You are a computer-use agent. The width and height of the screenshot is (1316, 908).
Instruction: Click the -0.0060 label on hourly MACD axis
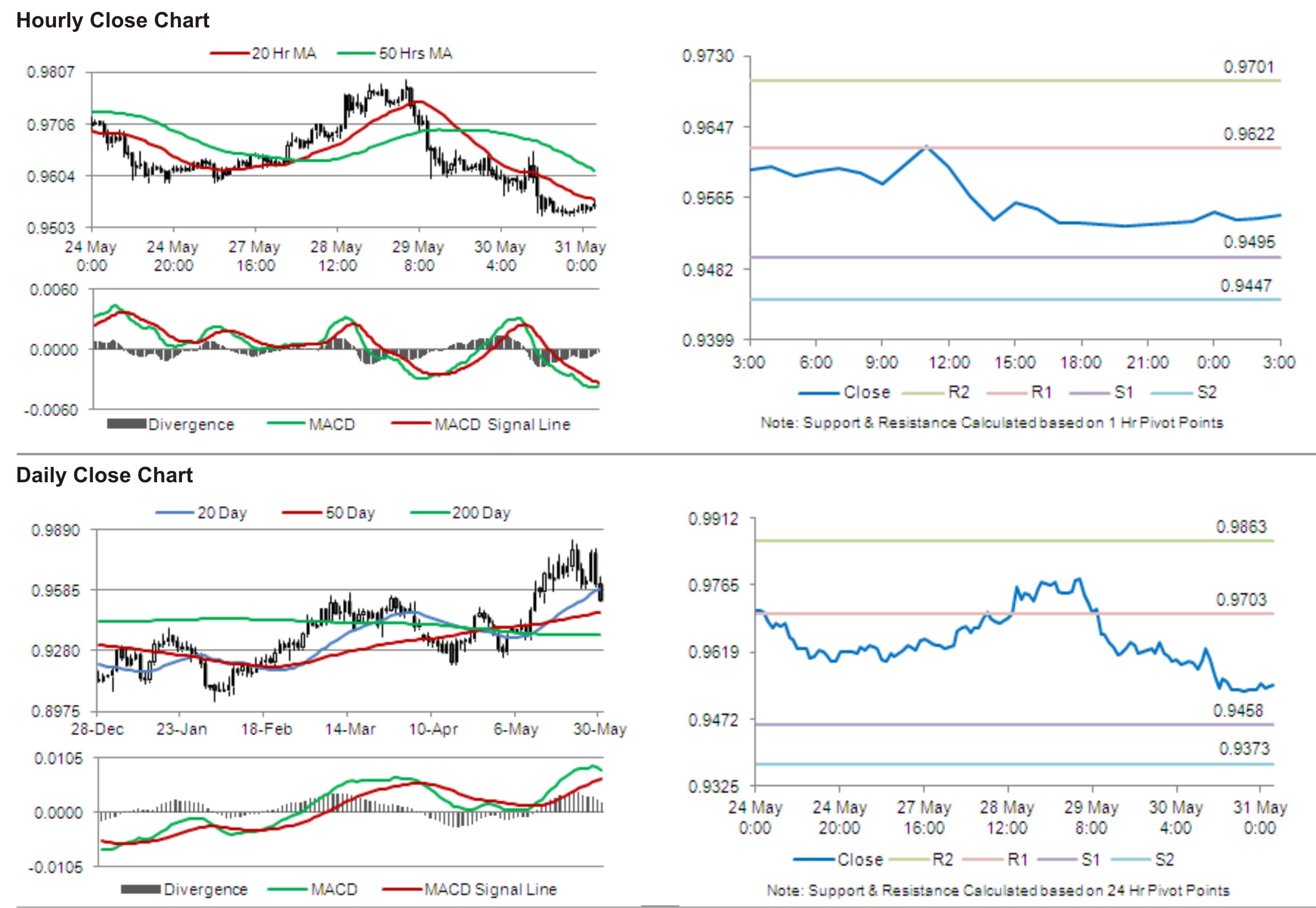(50, 410)
